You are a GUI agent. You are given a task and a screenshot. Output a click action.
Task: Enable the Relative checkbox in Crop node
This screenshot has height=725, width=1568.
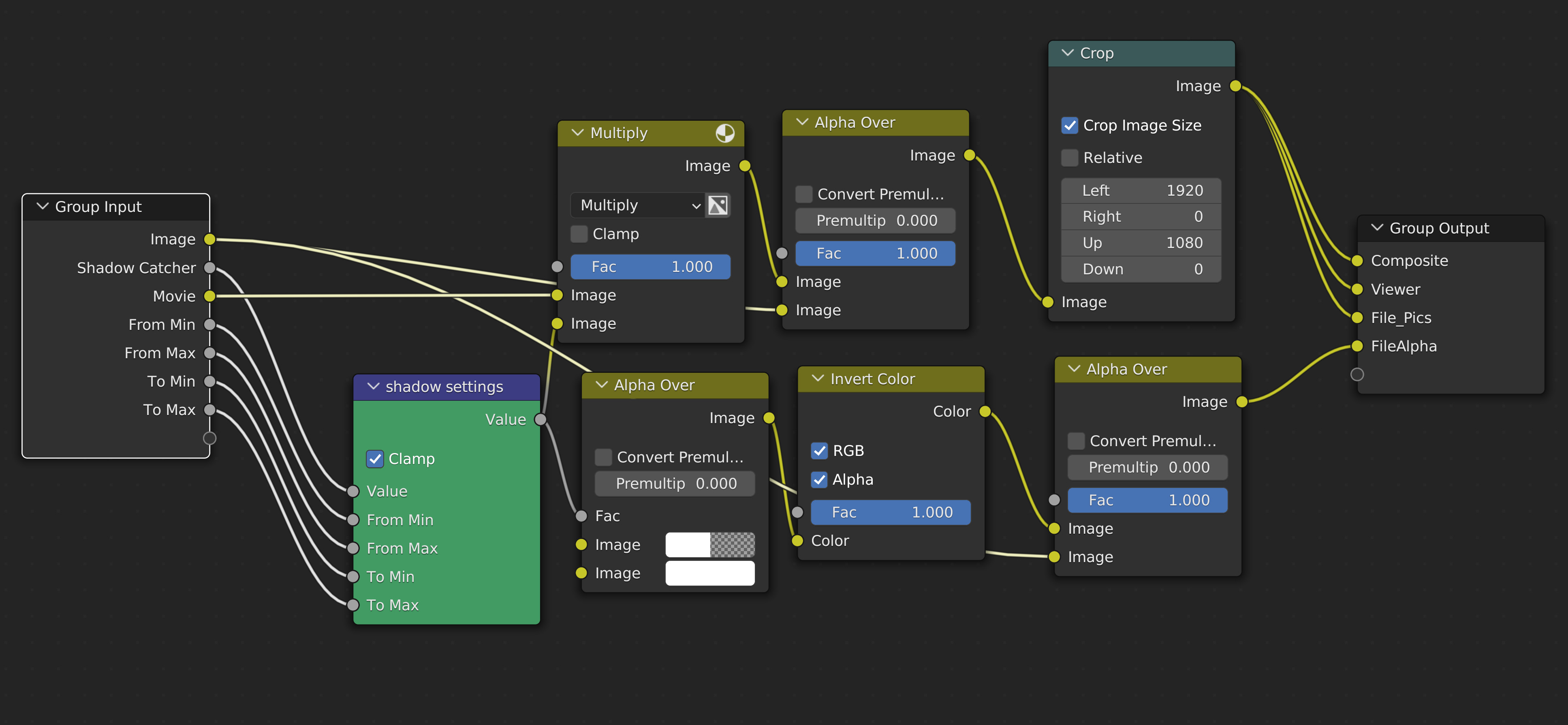coord(1070,158)
